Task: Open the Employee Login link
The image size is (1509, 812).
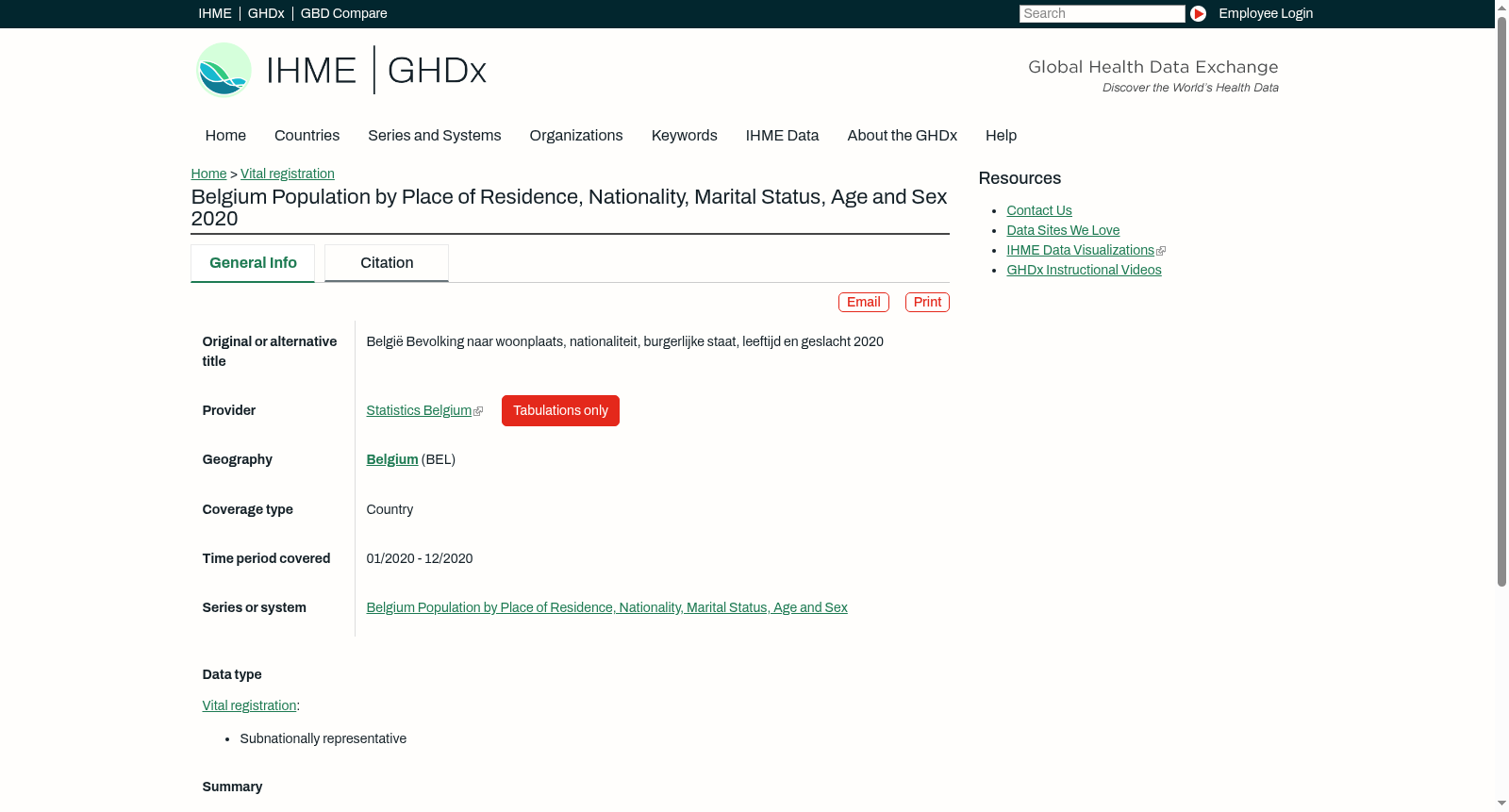Action: (1266, 13)
